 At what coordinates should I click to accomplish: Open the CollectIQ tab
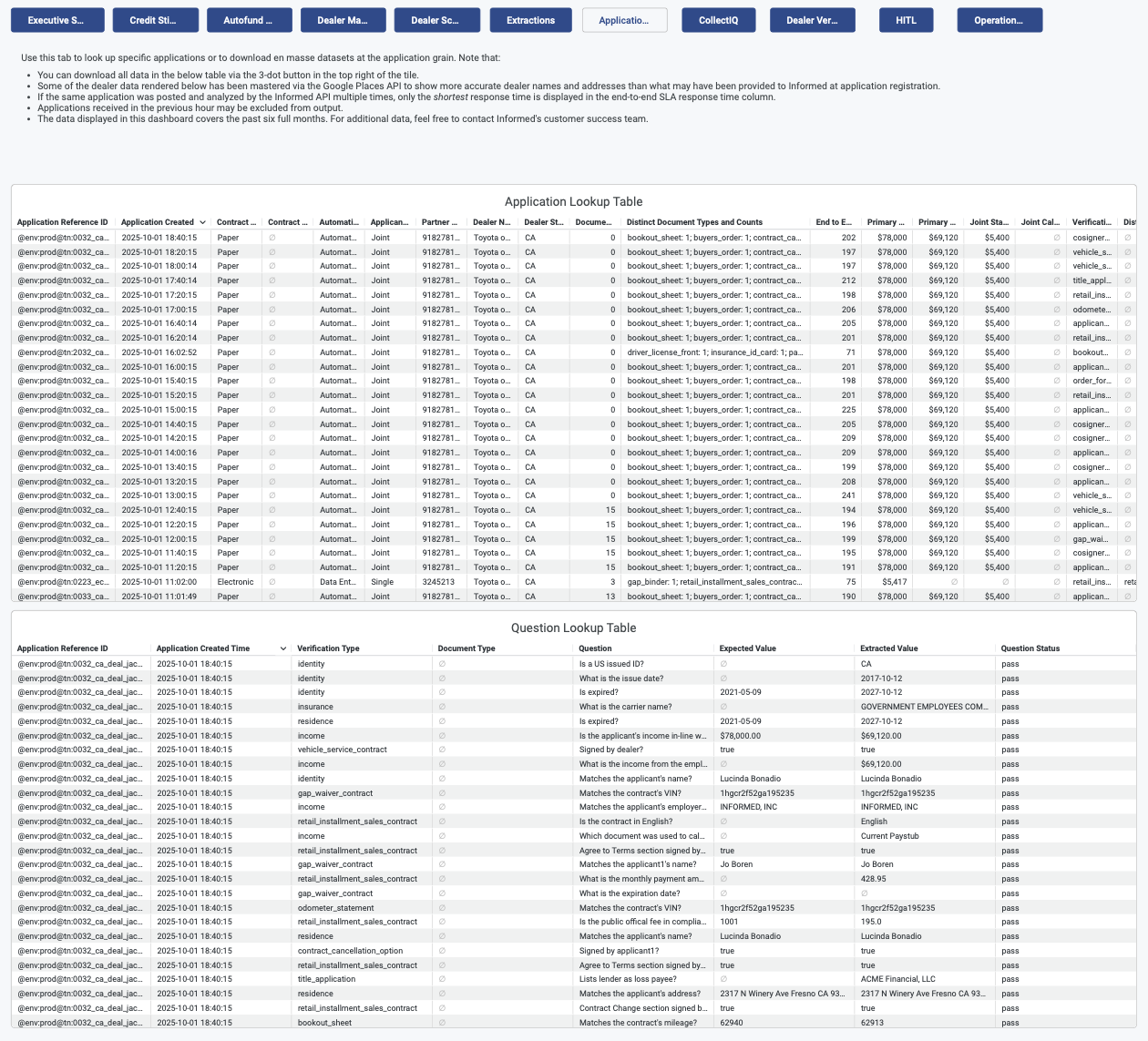click(718, 19)
